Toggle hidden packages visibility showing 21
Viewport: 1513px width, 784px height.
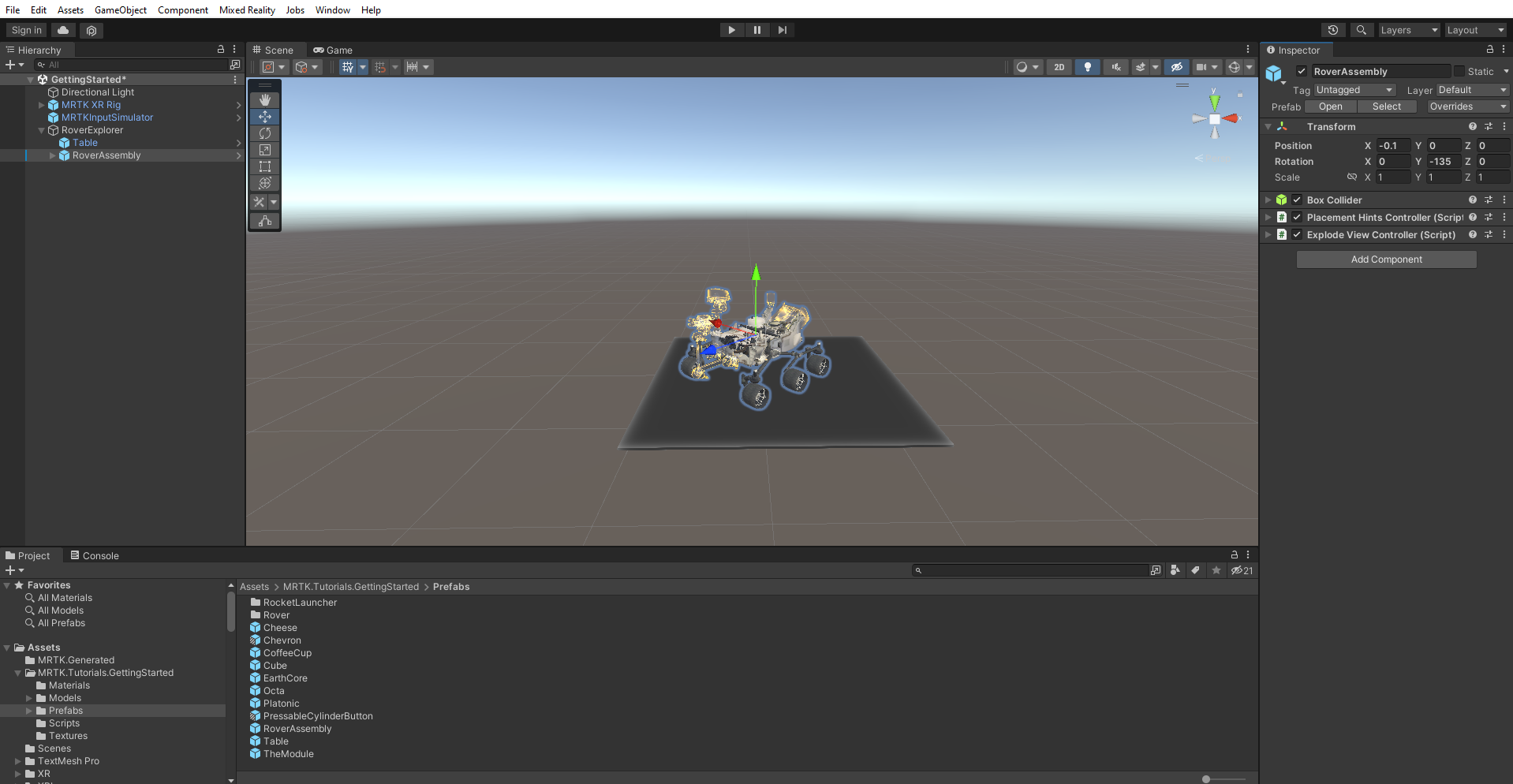pyautogui.click(x=1242, y=570)
